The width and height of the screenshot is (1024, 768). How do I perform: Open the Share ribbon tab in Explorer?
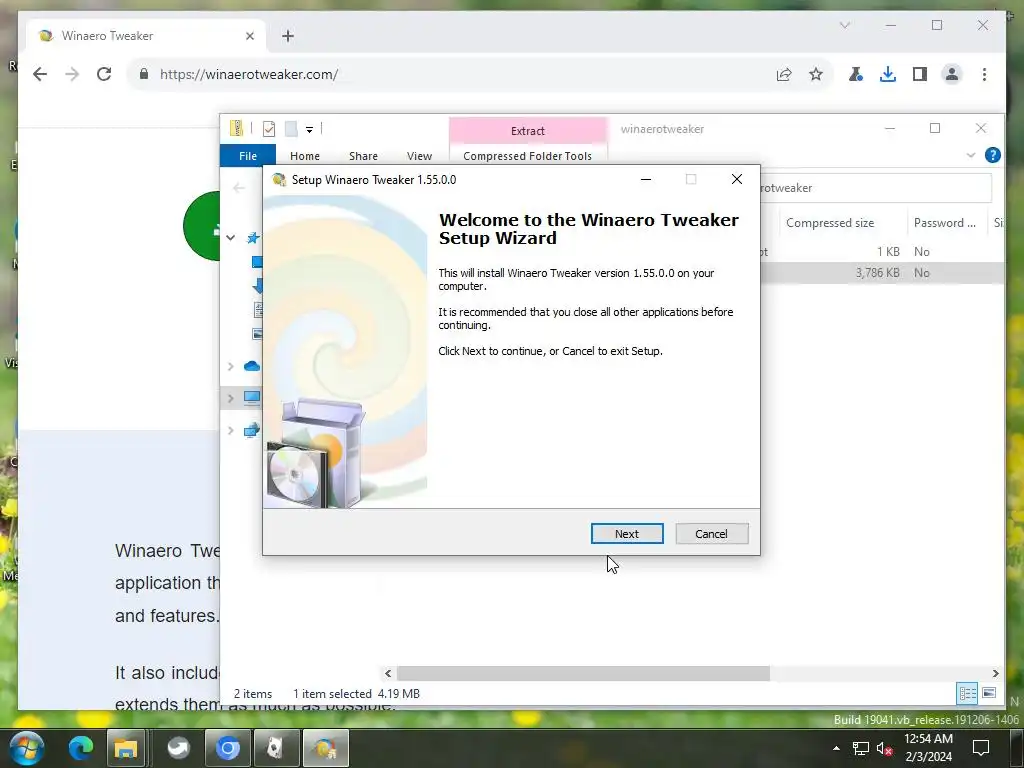(x=363, y=156)
